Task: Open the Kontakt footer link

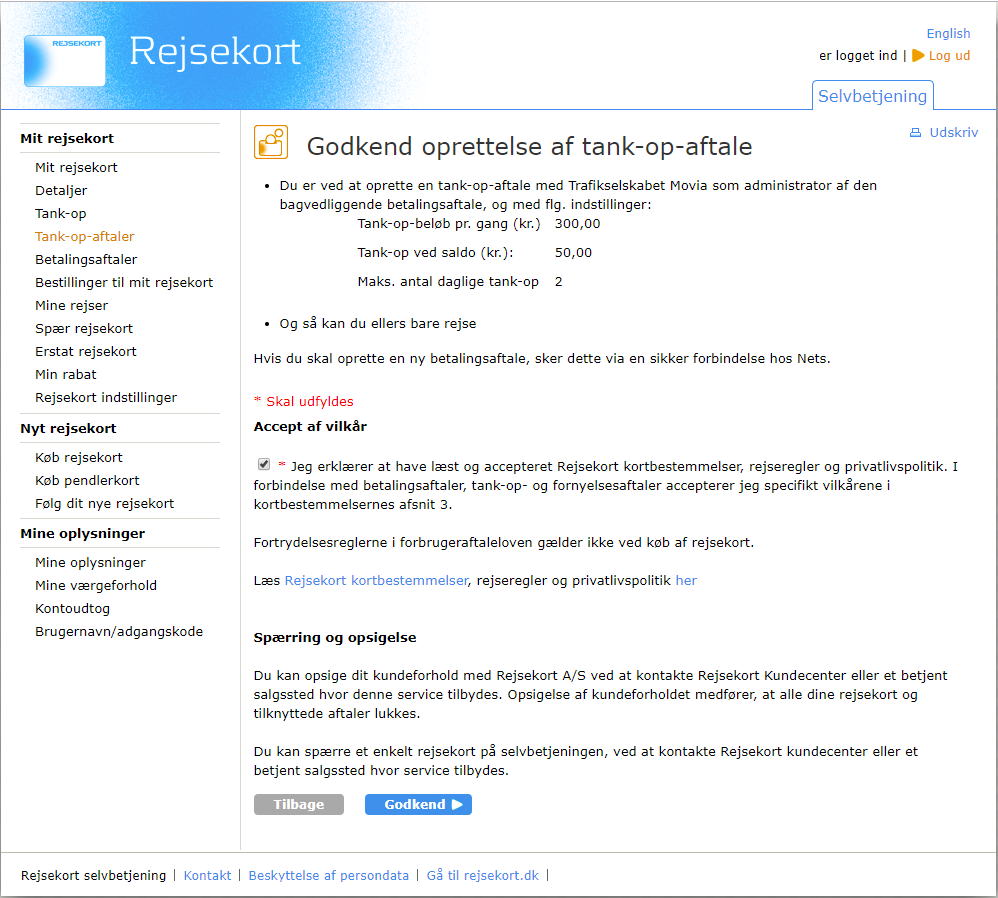Action: [x=207, y=875]
